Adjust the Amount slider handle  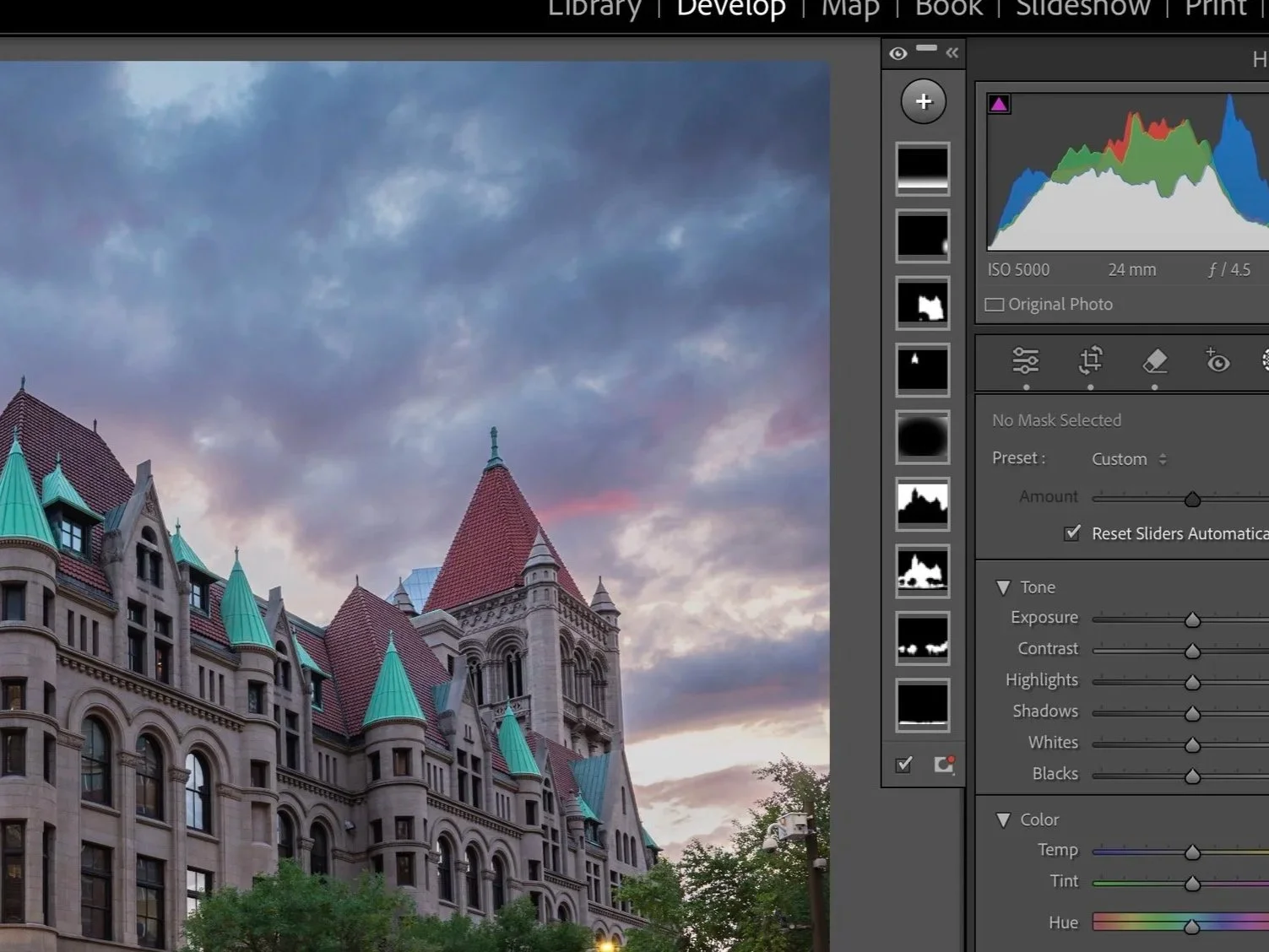(x=1192, y=499)
